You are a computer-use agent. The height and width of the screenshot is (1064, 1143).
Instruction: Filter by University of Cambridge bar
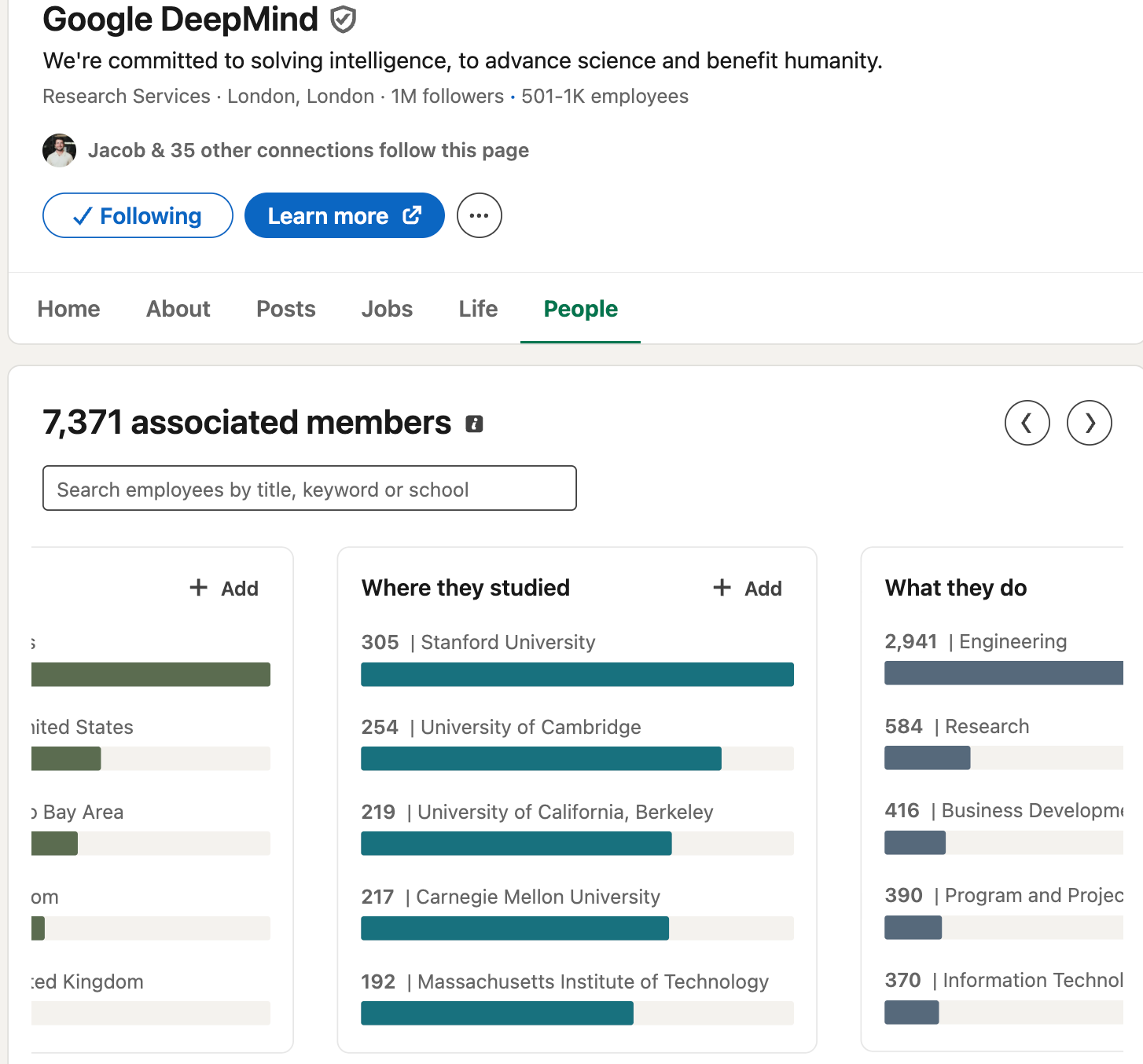tap(577, 758)
